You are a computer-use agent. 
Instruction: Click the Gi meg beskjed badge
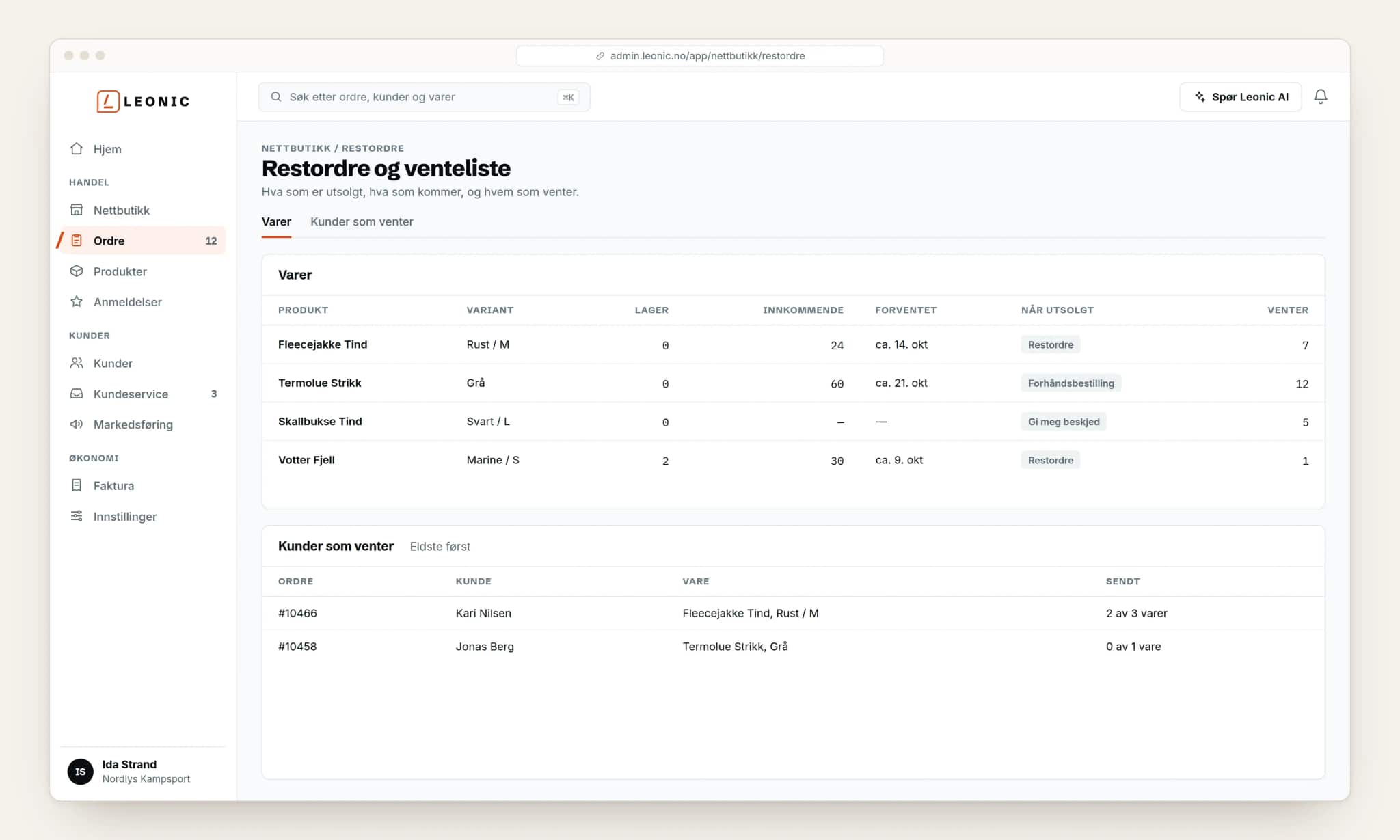coord(1064,422)
